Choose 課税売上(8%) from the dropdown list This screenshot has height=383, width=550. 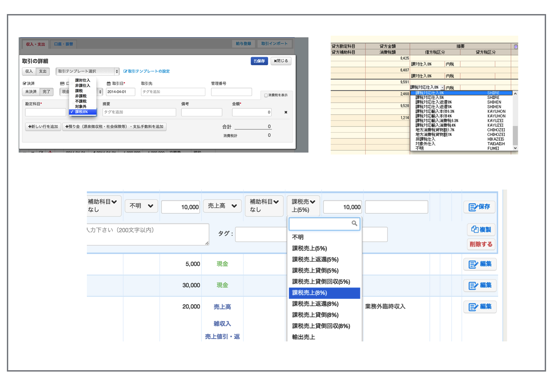pyautogui.click(x=324, y=293)
